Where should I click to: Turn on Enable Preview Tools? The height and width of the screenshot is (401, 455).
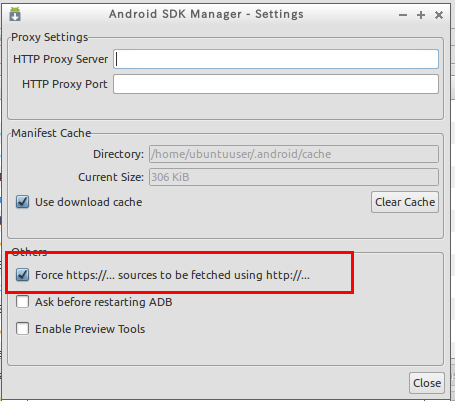[x=22, y=329]
